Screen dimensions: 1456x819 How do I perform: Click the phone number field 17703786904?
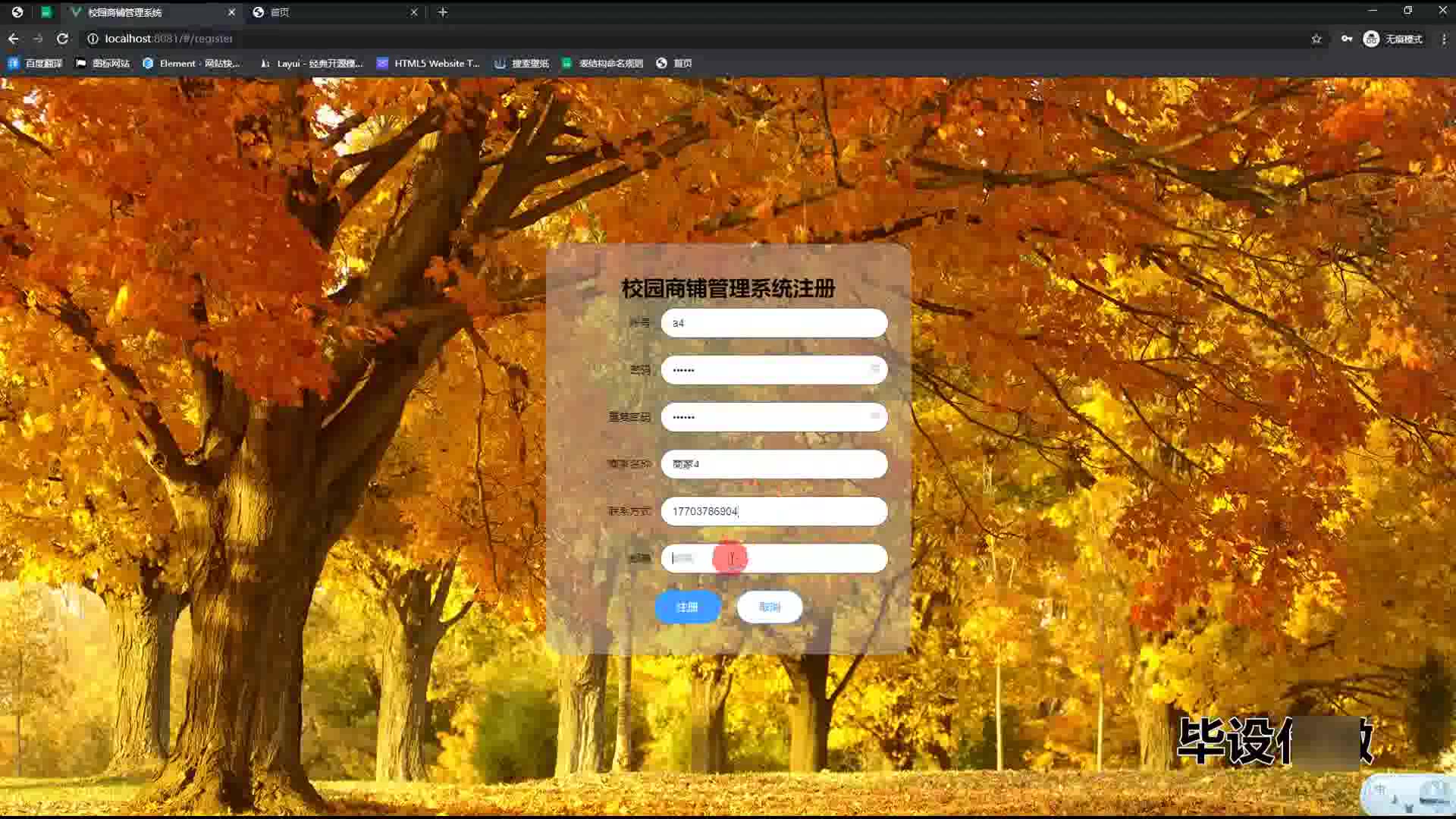click(x=773, y=511)
